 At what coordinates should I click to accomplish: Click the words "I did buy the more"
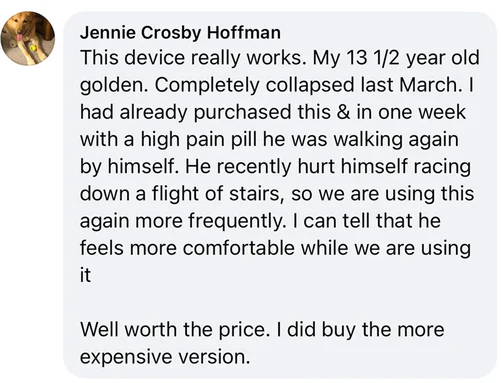[361, 330]
